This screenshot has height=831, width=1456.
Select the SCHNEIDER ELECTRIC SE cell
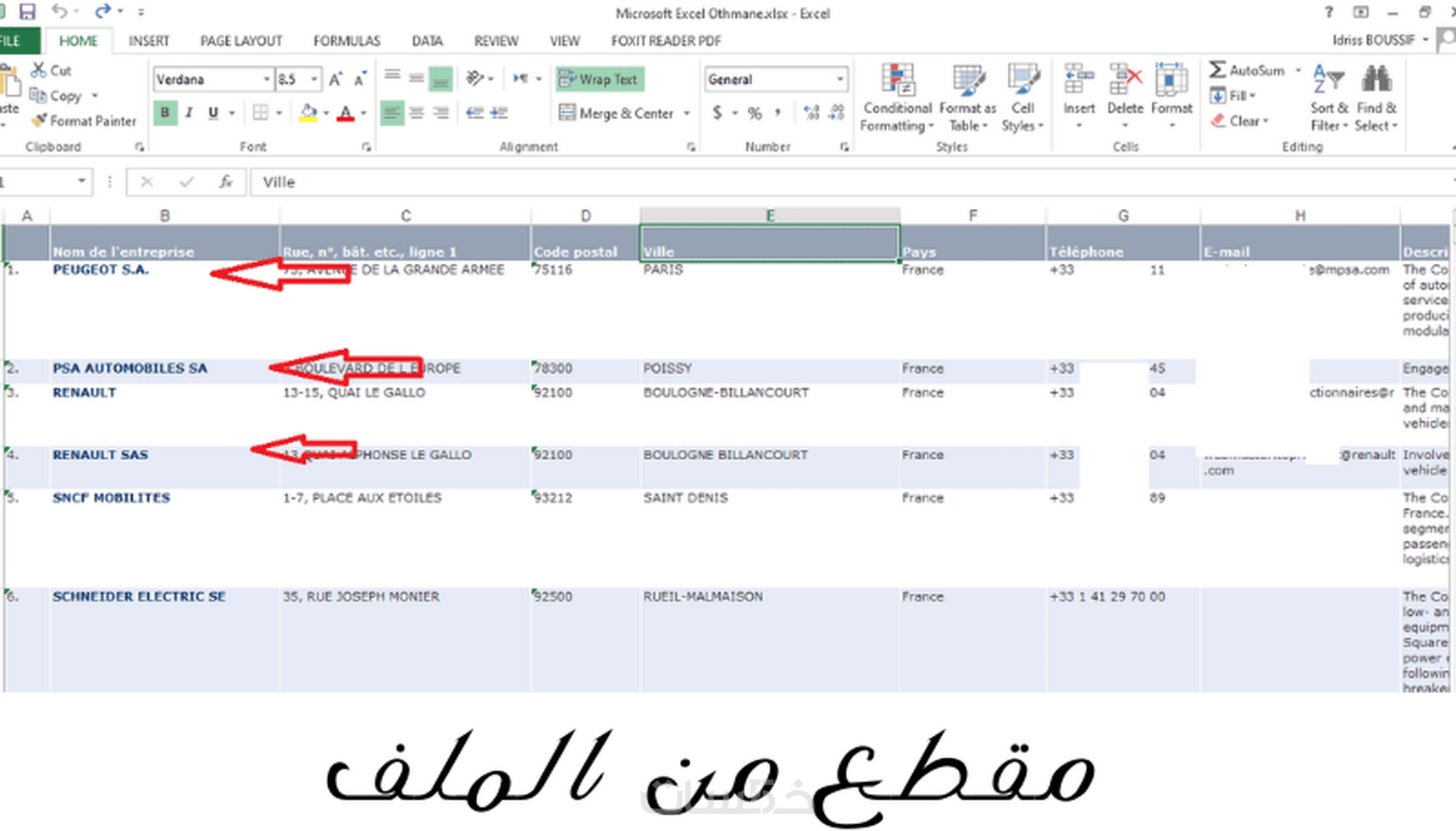click(164, 639)
